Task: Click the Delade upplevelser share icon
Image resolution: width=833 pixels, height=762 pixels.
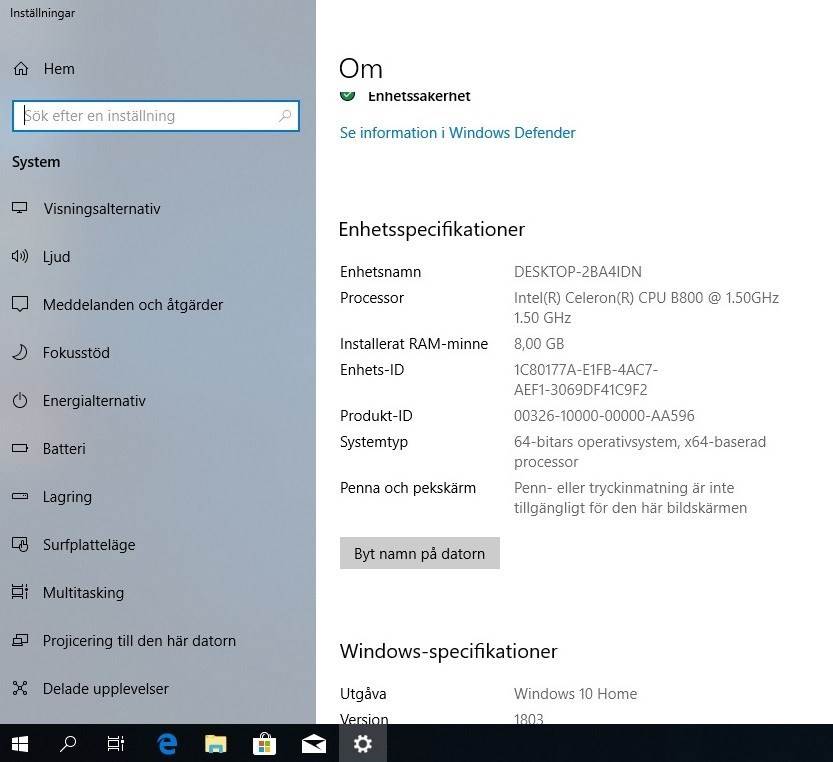Action: 20,688
